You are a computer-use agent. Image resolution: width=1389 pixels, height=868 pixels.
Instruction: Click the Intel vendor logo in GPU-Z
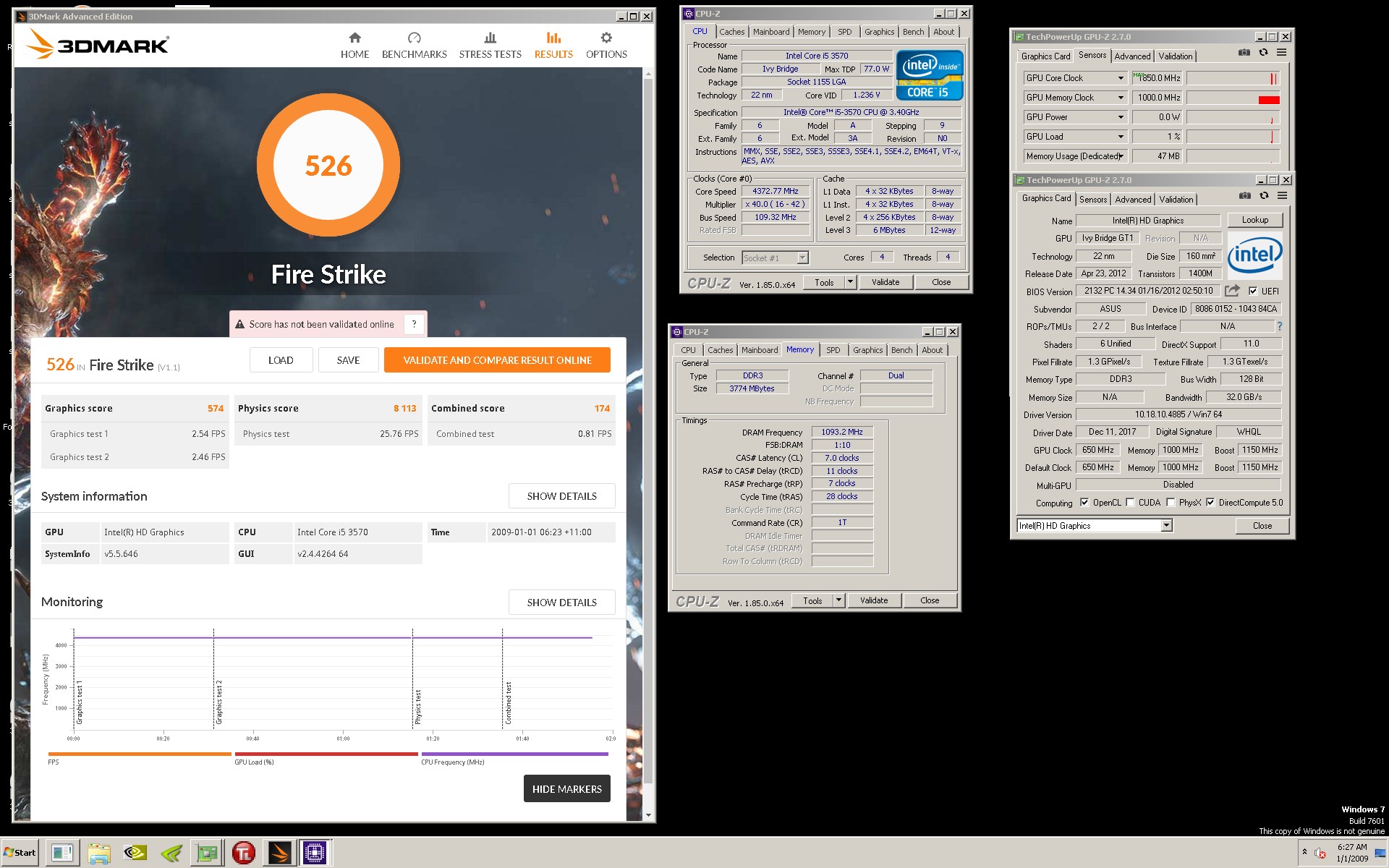tap(1255, 255)
